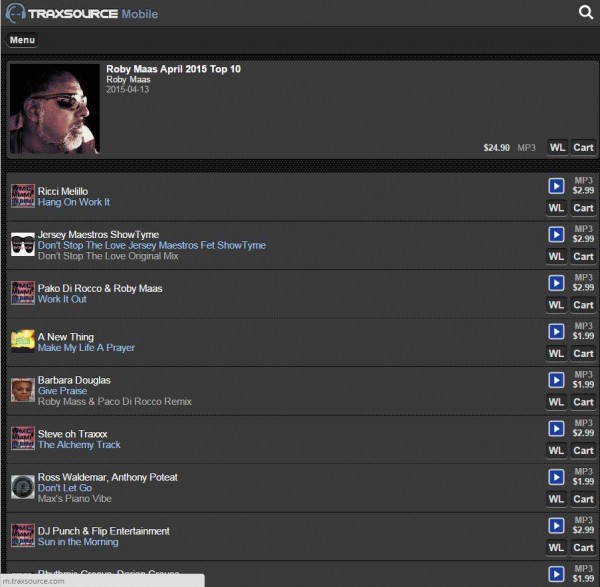This screenshot has width=600, height=587.
Task: Play preview of Work It Out
Action: click(x=556, y=283)
